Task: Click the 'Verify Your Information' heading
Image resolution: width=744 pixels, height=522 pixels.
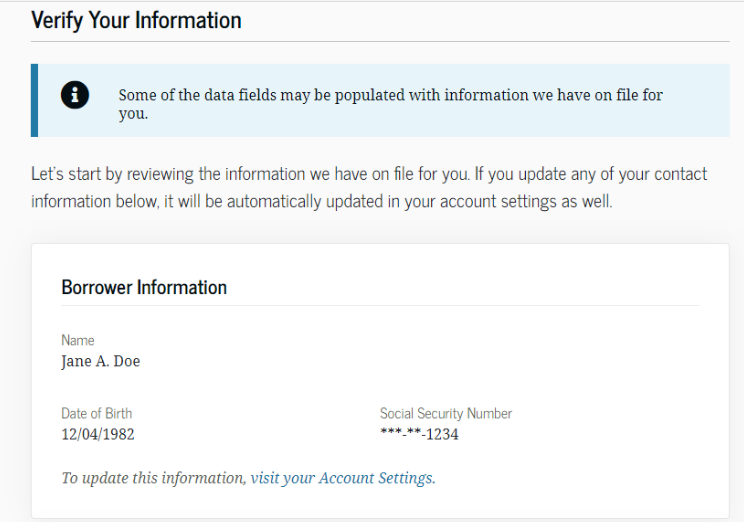Action: [136, 20]
